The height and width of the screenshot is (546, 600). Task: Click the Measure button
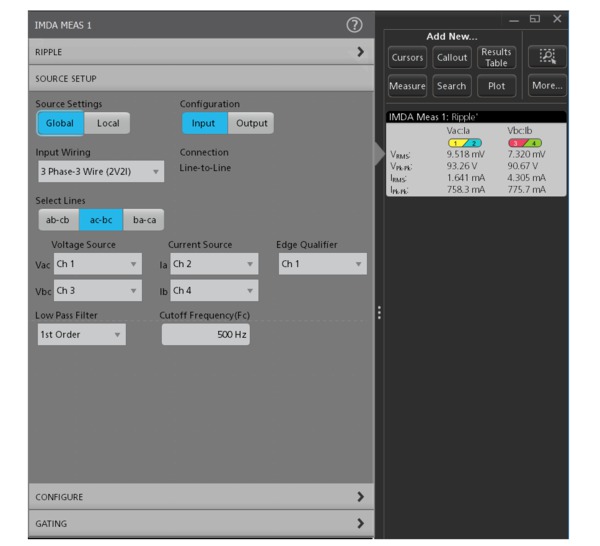pyautogui.click(x=407, y=86)
